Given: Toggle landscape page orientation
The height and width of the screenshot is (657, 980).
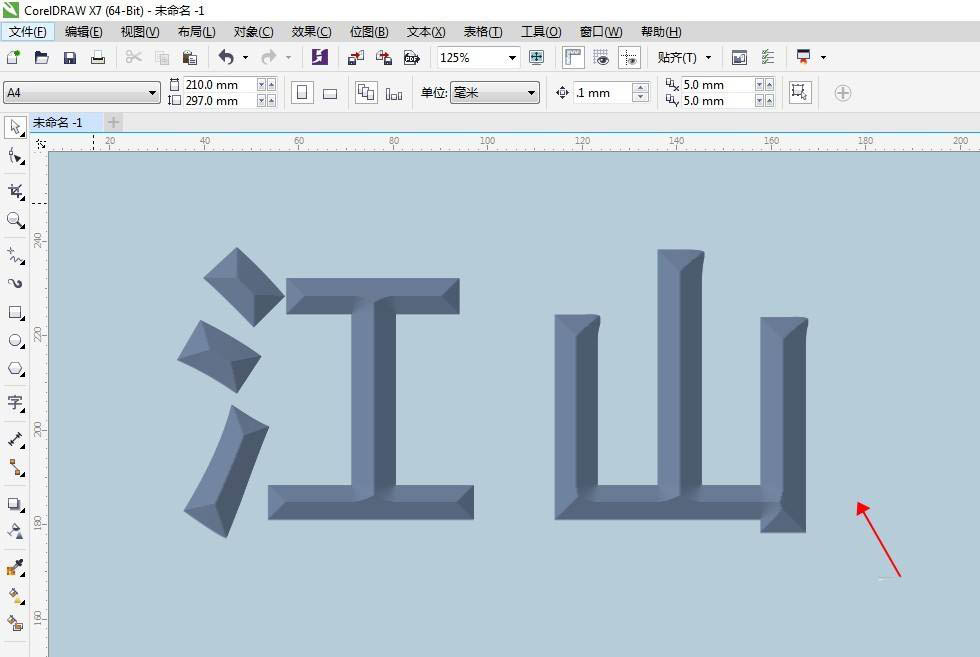Looking at the screenshot, I should (x=330, y=93).
